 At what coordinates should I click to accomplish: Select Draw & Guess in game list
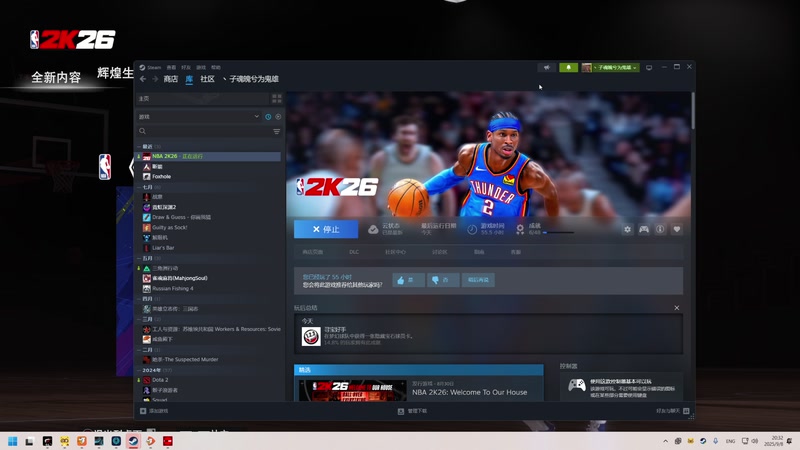pyautogui.click(x=181, y=217)
